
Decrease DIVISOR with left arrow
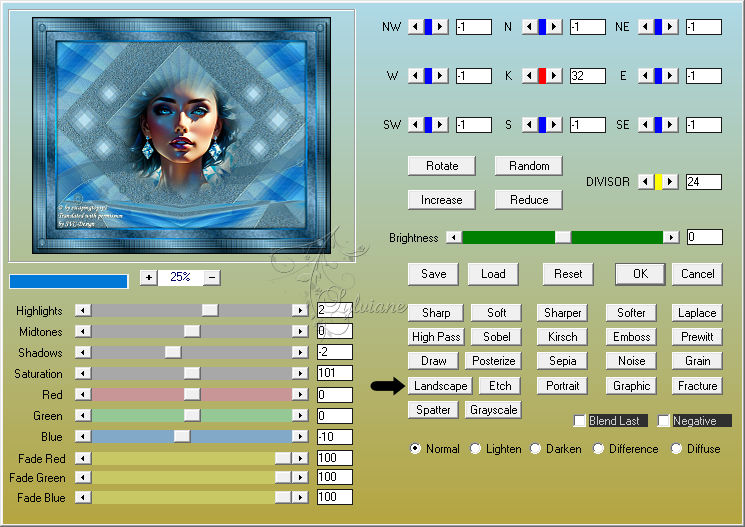pos(646,182)
